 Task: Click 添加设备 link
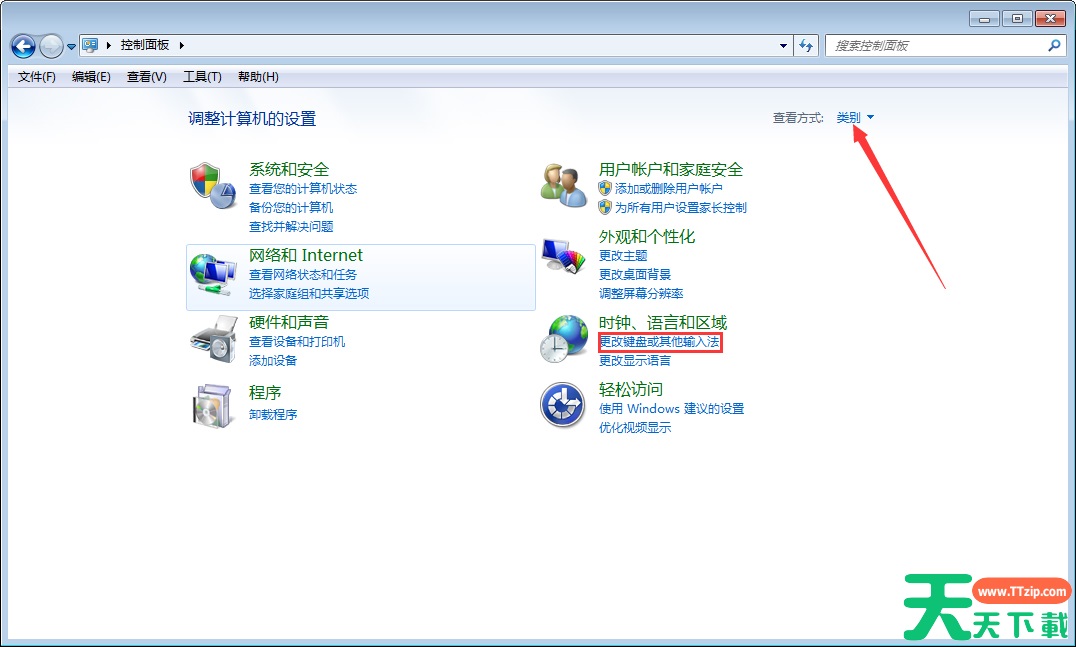[273, 361]
